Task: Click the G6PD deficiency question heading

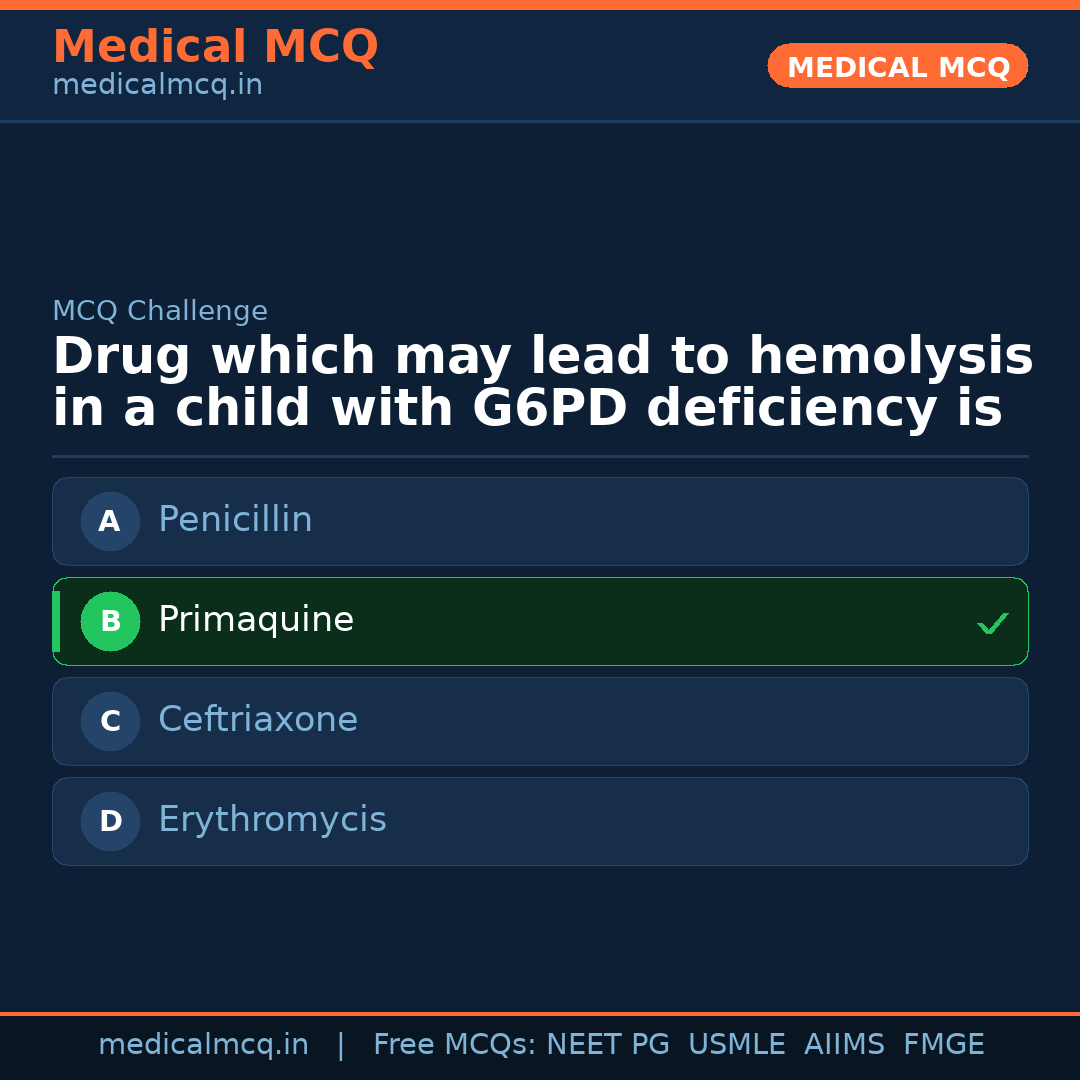Action: coord(542,383)
